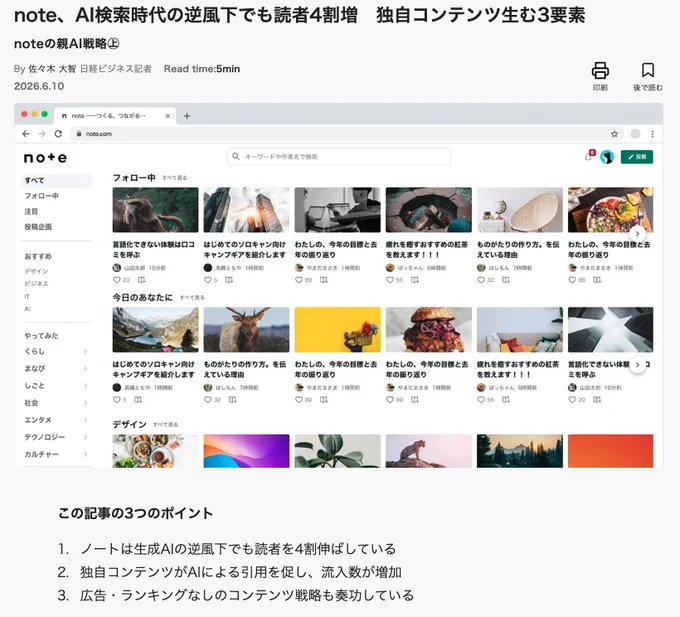This screenshot has width=680, height=617.
Task: Select the note ――つくる、つながる tab
Action: (x=115, y=116)
